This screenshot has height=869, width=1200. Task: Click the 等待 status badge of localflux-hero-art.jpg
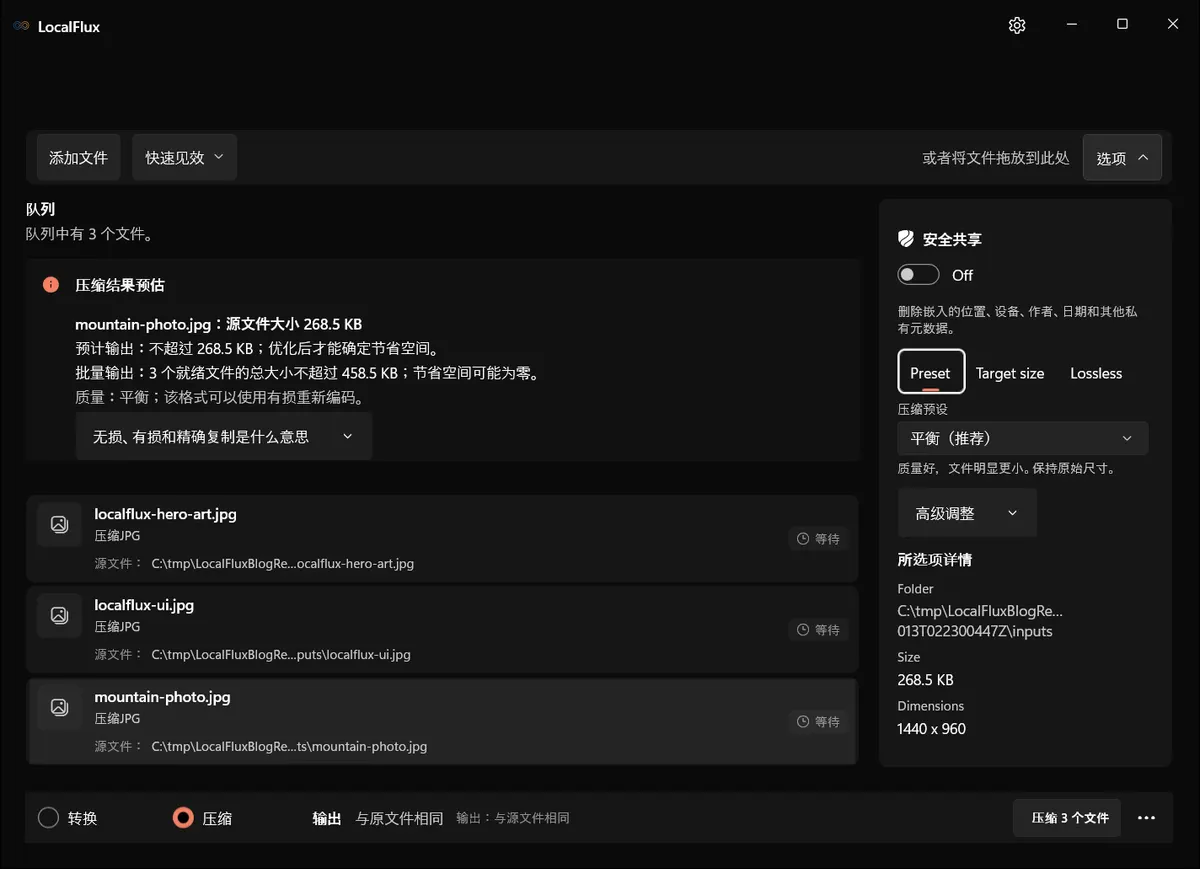pos(818,539)
